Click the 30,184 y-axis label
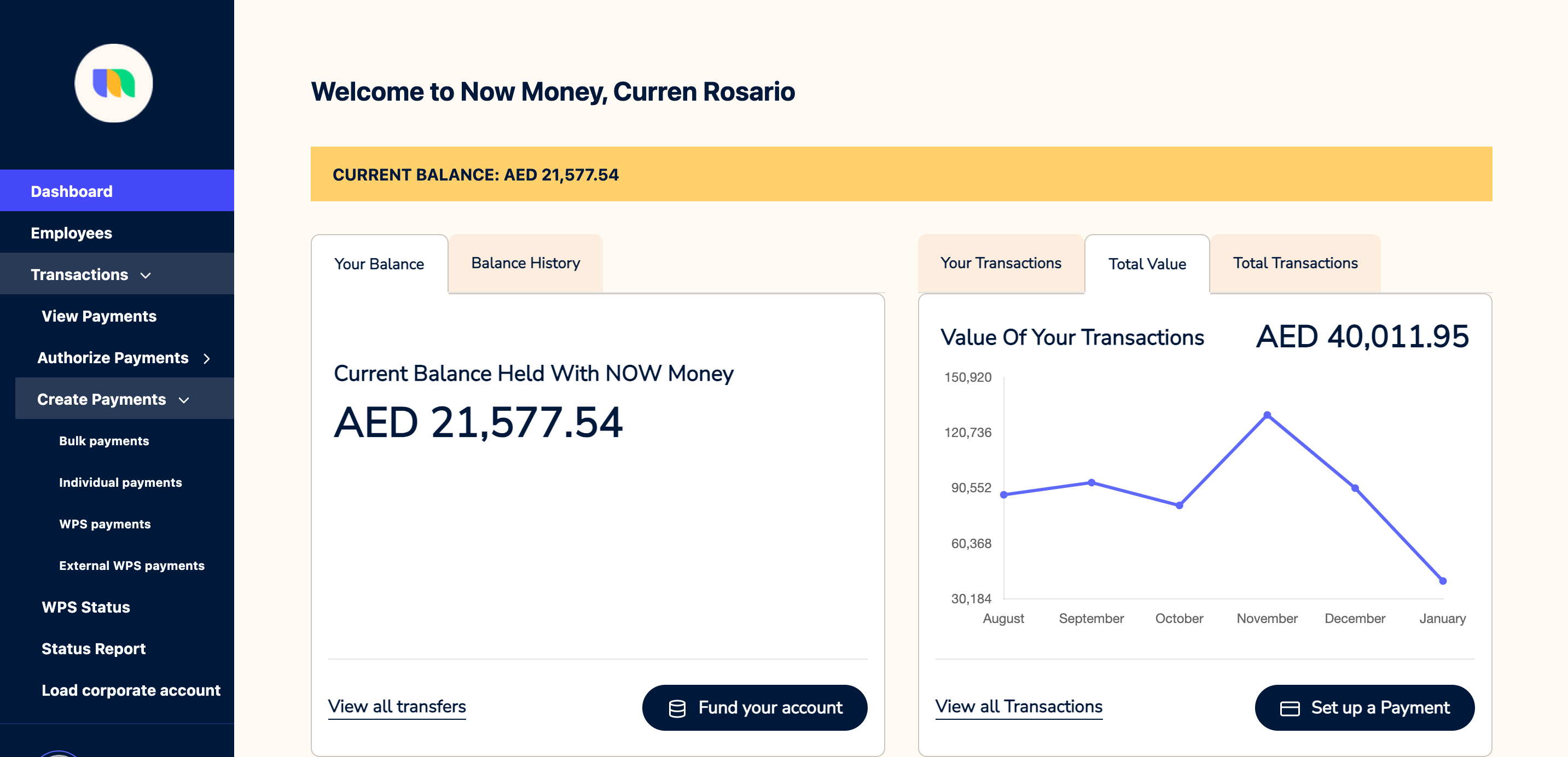 pyautogui.click(x=972, y=599)
